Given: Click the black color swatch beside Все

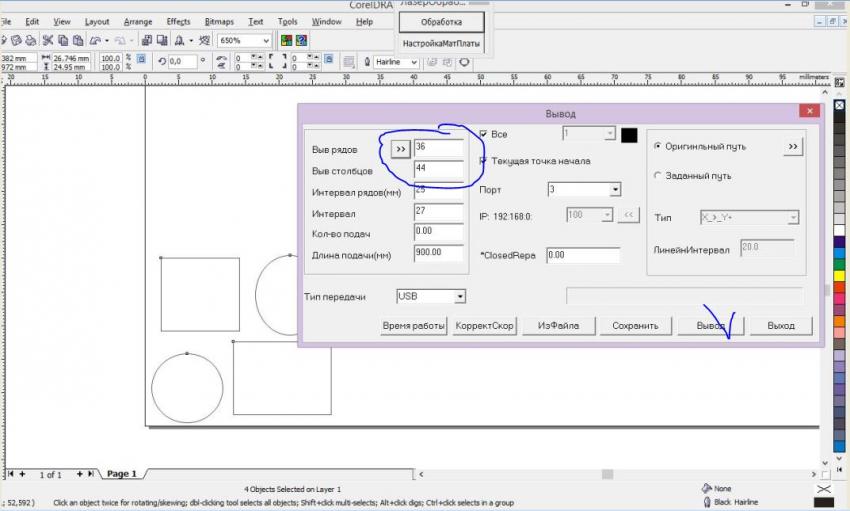Looking at the screenshot, I should (x=630, y=134).
